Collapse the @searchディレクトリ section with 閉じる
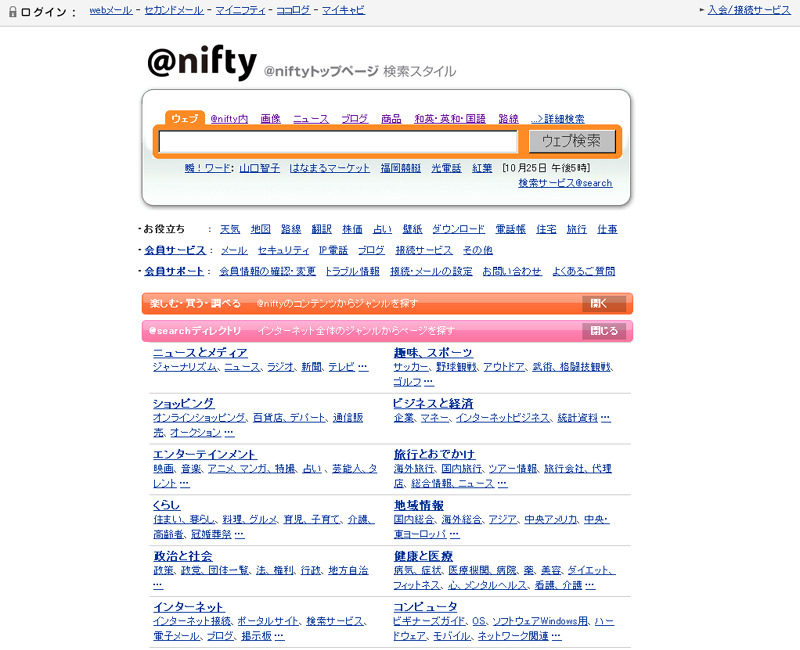The height and width of the screenshot is (650, 800). click(604, 331)
